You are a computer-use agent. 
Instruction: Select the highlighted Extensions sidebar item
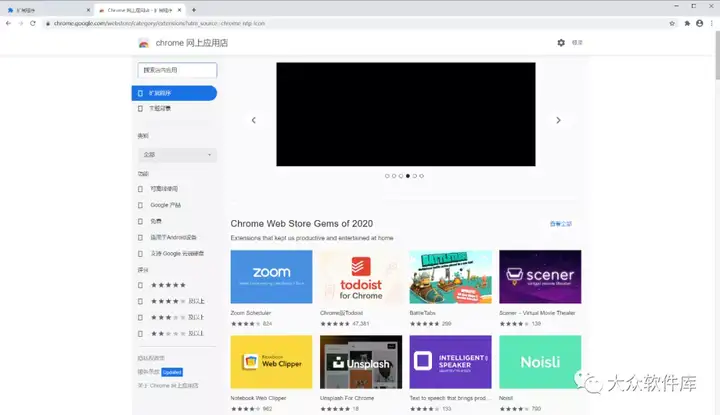(x=174, y=93)
